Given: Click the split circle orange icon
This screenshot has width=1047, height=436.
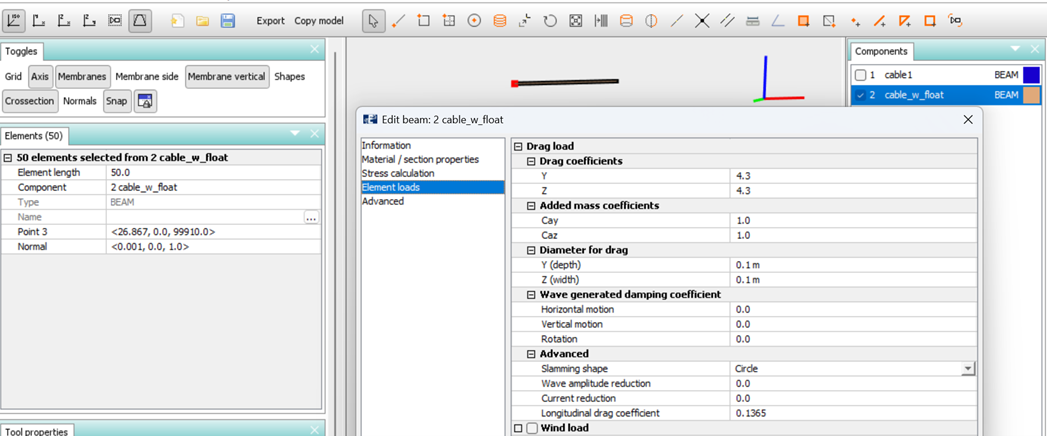Looking at the screenshot, I should click(651, 21).
